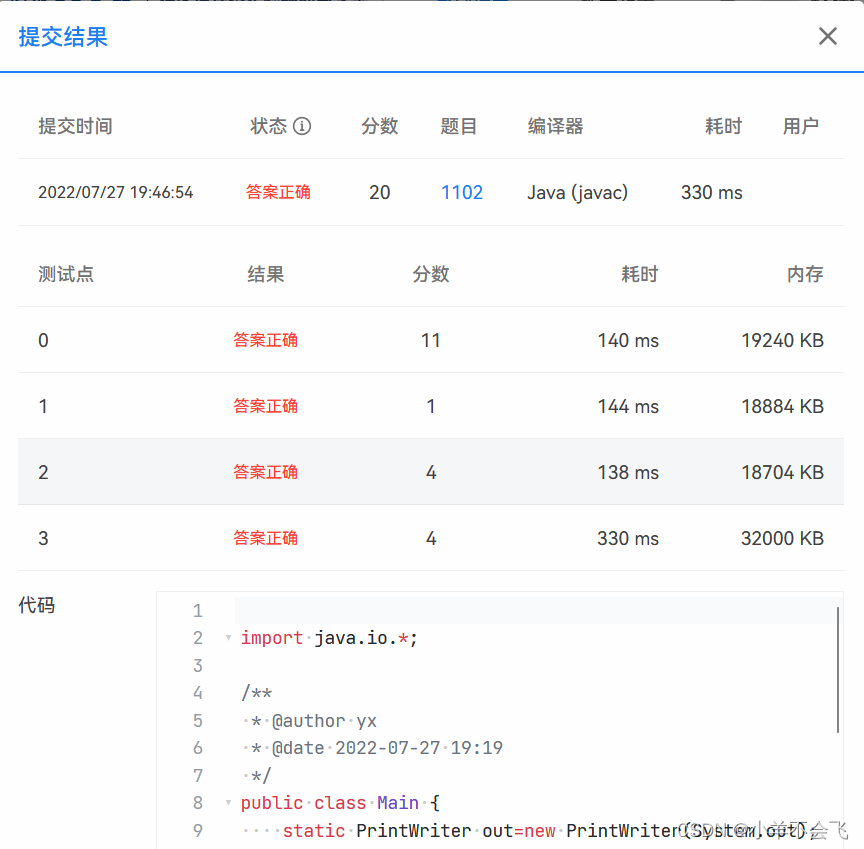
Task: Select the compiler text Java (javac)
Action: (x=577, y=192)
